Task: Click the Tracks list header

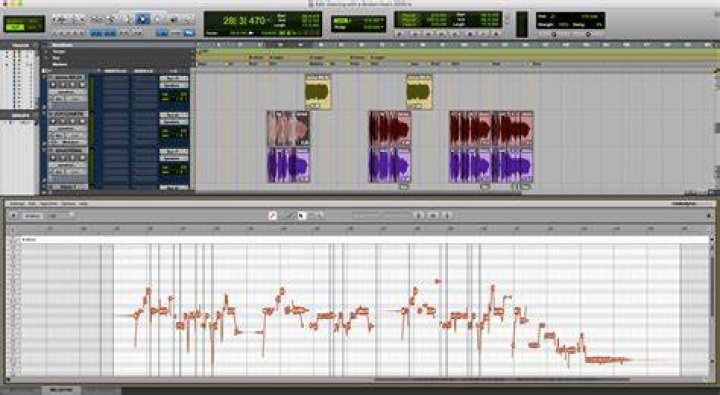Action: point(20,45)
